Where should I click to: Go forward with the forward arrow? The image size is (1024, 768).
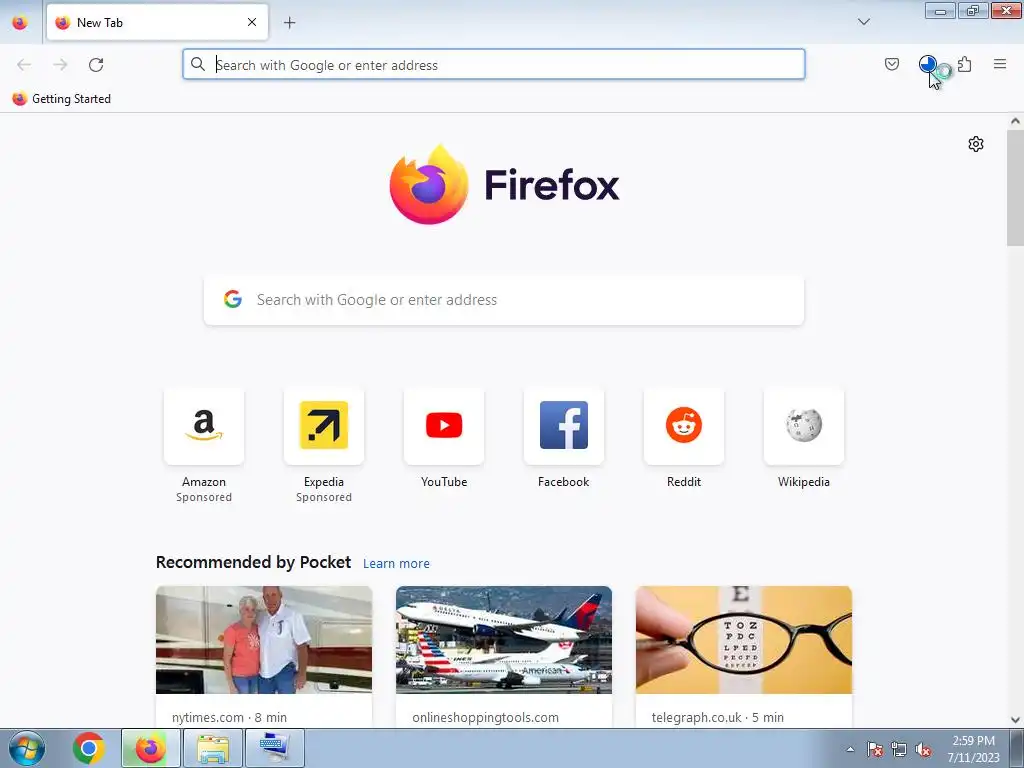click(x=60, y=64)
